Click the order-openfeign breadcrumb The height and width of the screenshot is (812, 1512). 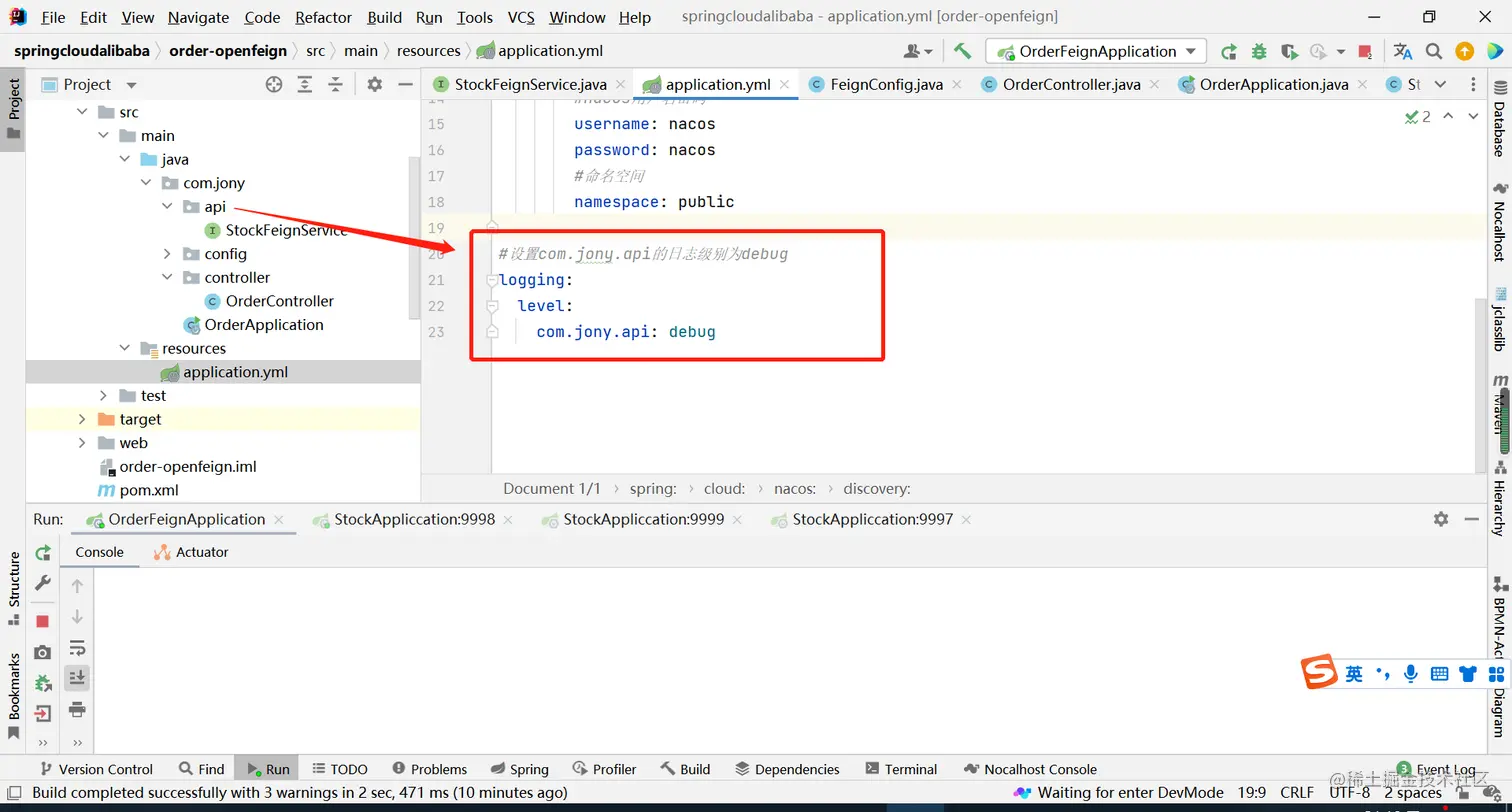(x=228, y=51)
